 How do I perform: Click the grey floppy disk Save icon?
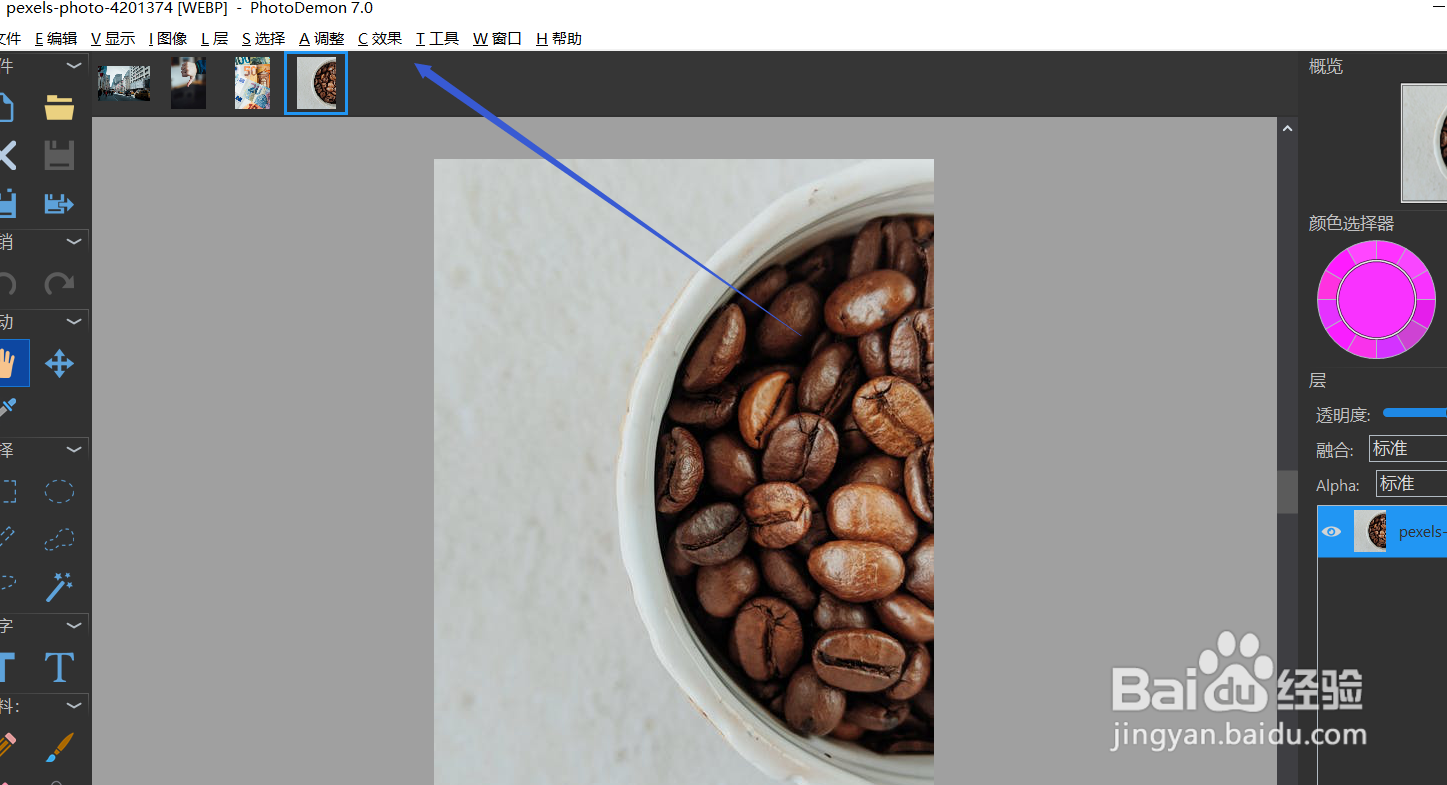click(59, 155)
